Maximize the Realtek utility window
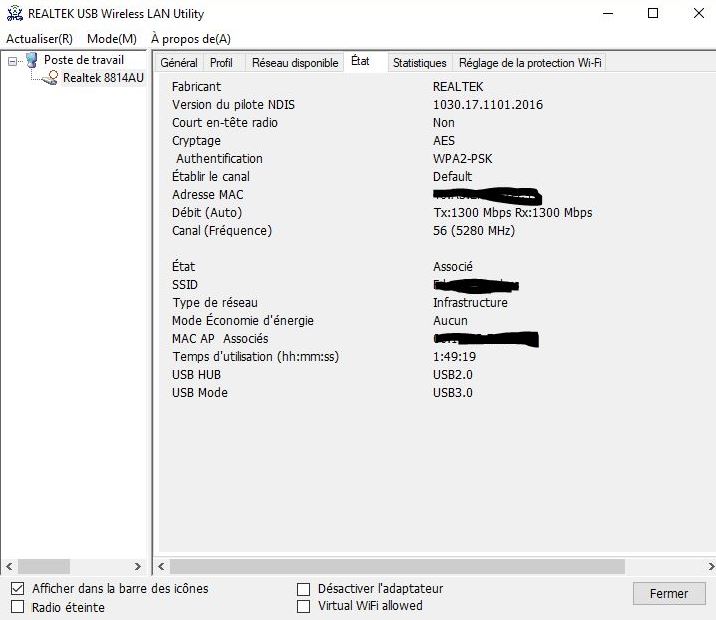 [x=653, y=13]
